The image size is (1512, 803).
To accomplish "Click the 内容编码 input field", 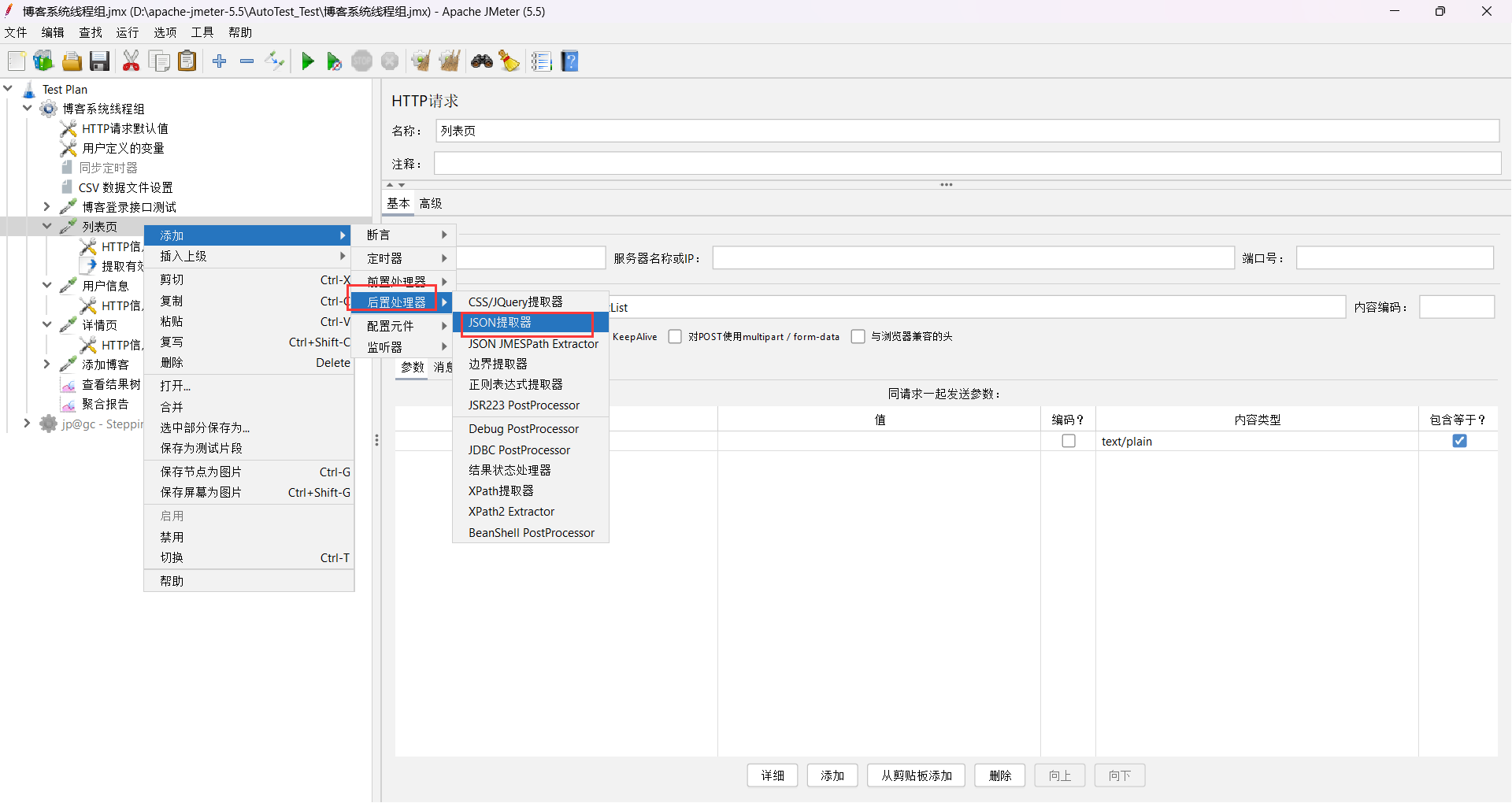I will tap(1457, 307).
